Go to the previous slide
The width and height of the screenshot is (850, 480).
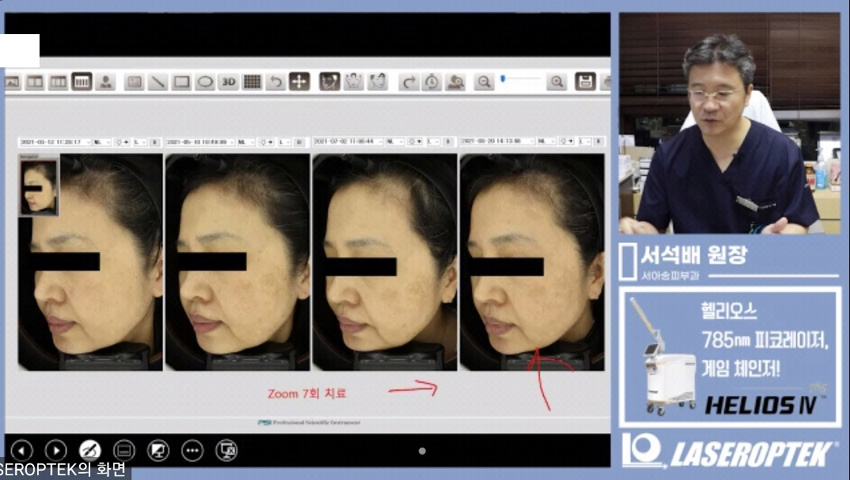22,450
